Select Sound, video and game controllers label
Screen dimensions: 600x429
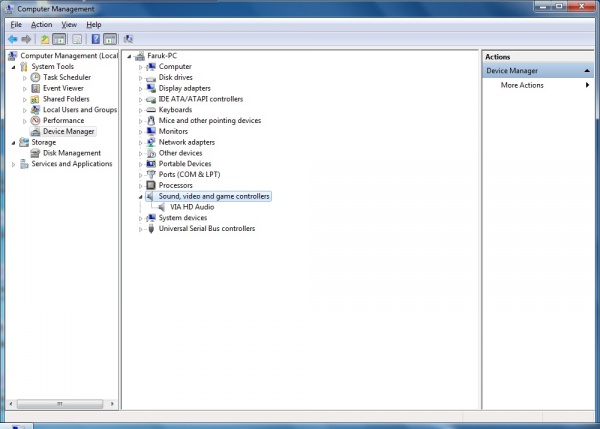tap(214, 196)
